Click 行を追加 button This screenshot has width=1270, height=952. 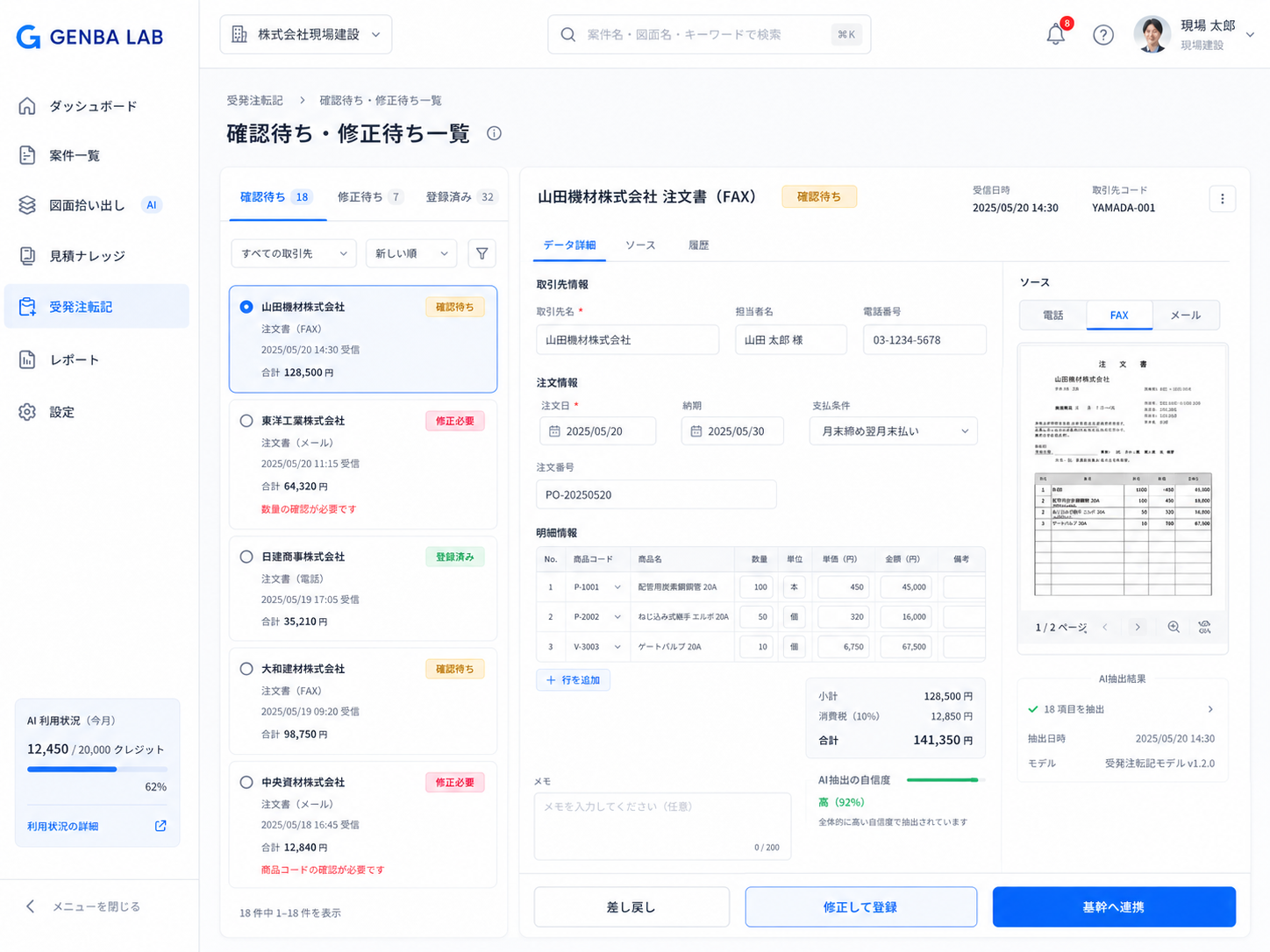(573, 680)
